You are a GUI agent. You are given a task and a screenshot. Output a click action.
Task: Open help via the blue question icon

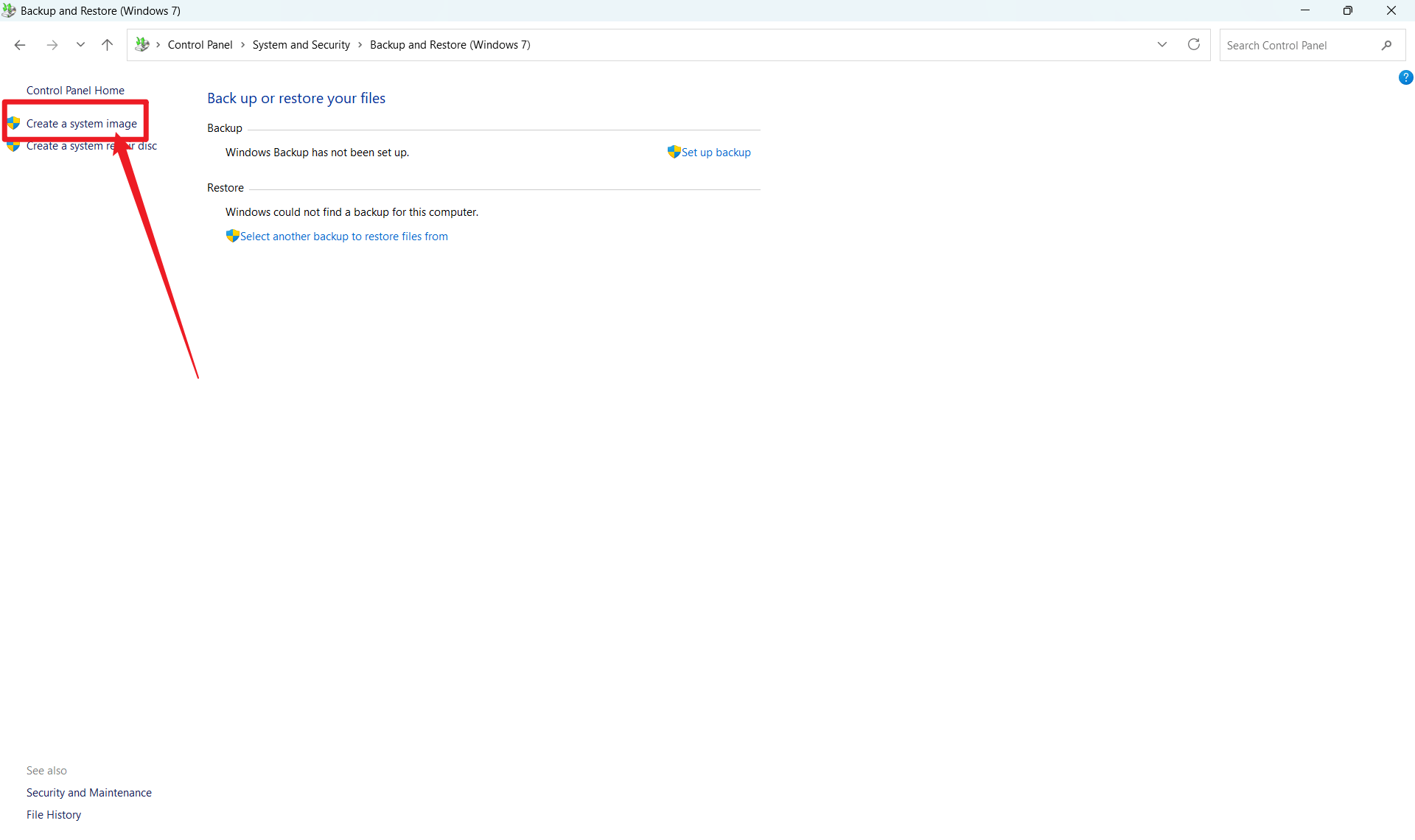[1405, 77]
